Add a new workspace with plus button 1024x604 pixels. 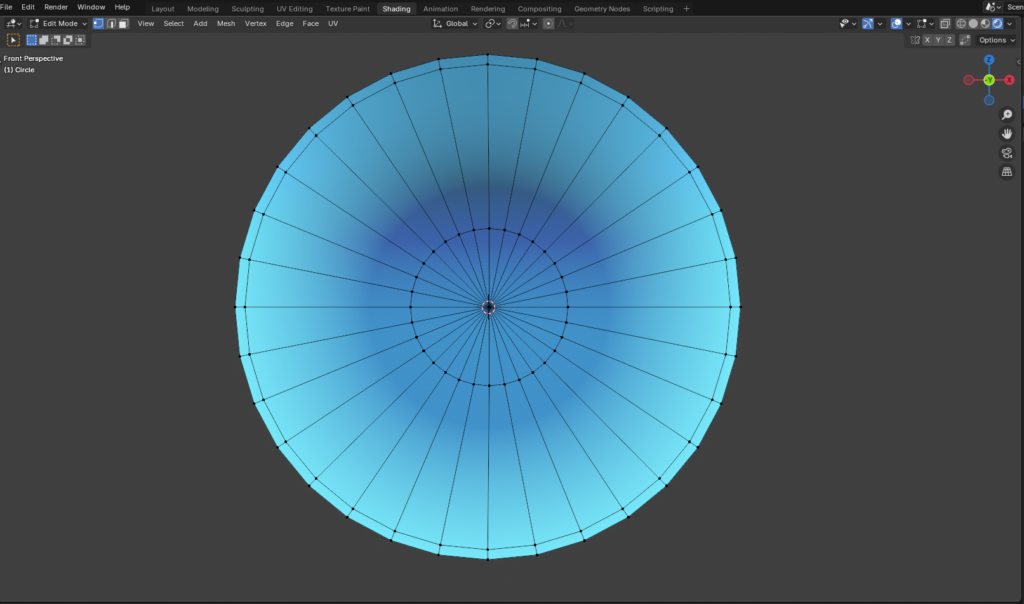click(x=686, y=9)
